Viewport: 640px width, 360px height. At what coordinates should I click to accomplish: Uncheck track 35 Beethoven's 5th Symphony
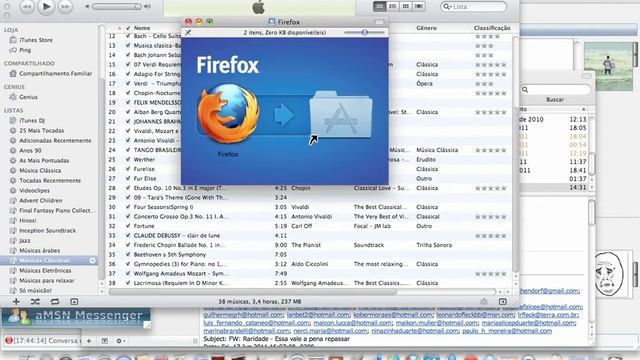(128, 255)
